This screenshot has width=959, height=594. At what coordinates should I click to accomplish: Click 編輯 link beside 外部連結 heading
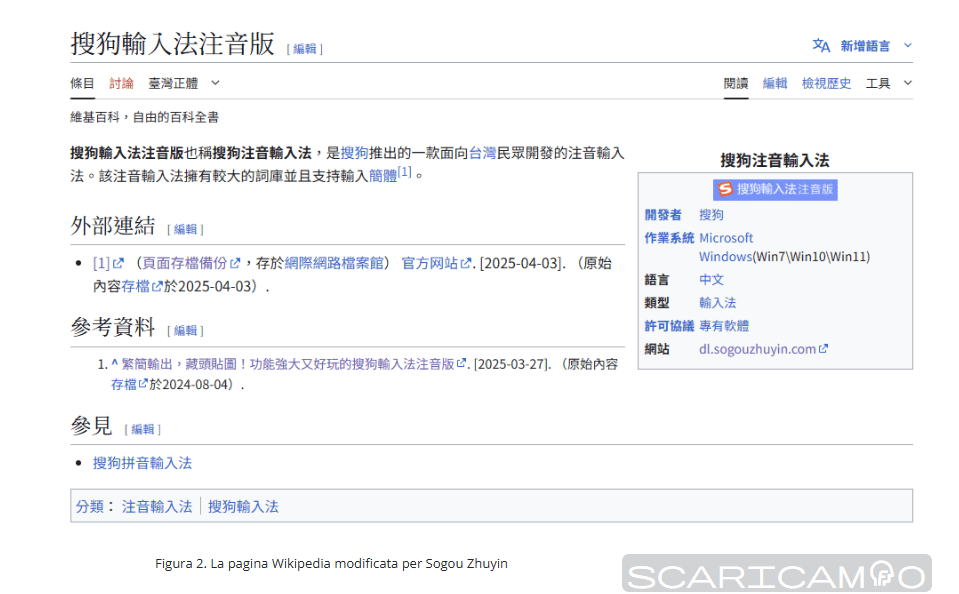[185, 229]
